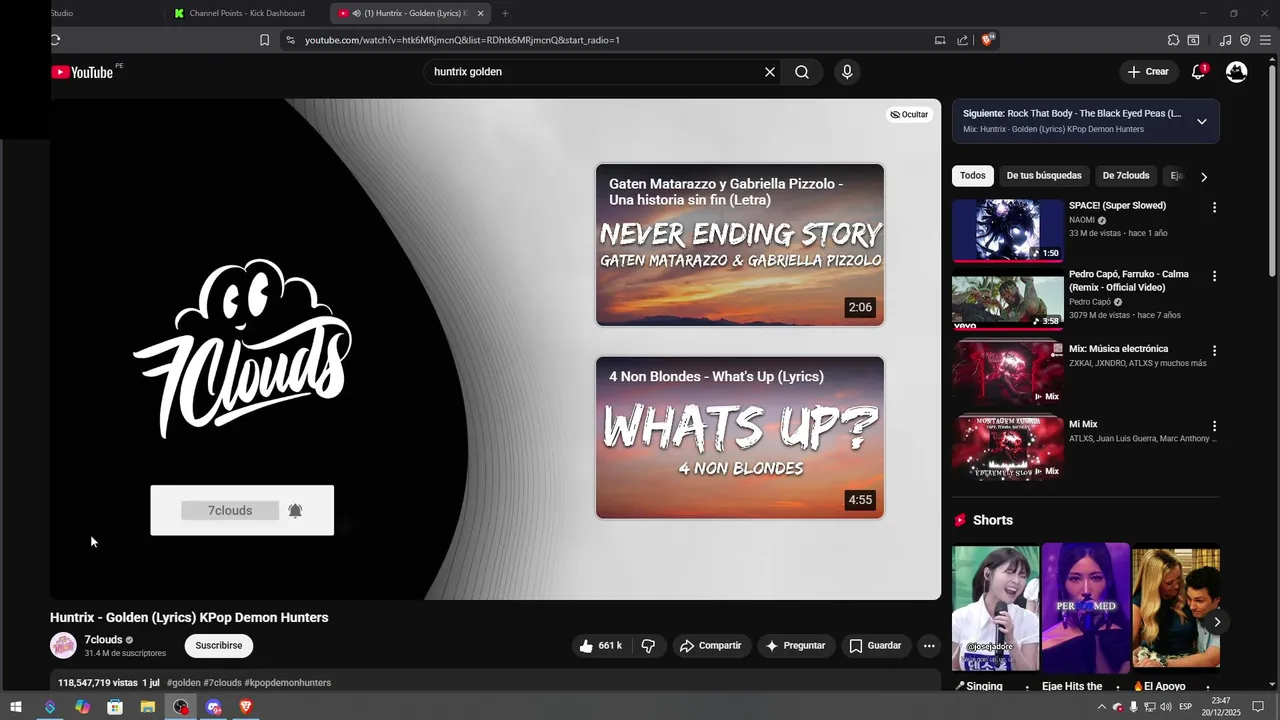The width and height of the screenshot is (1280, 720).
Task: Open the Windows notification center
Action: [1258, 707]
